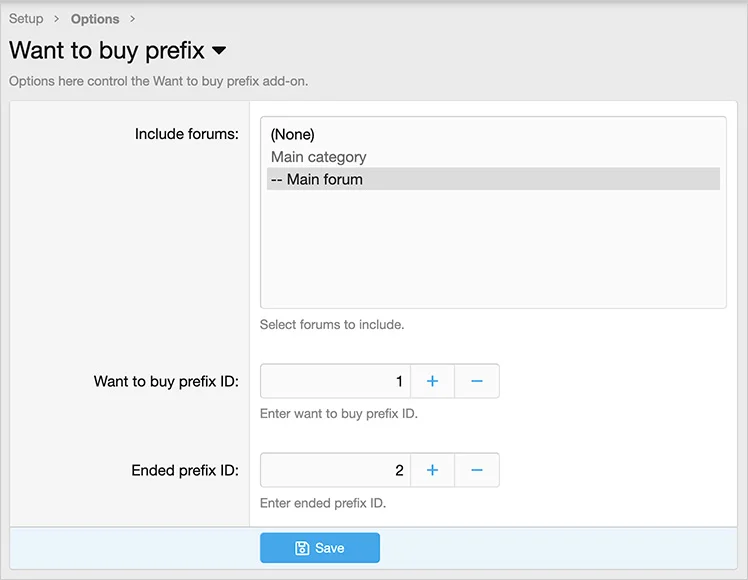Image resolution: width=748 pixels, height=580 pixels.
Task: Click the minus icon for Want to buy prefix ID
Action: (477, 381)
